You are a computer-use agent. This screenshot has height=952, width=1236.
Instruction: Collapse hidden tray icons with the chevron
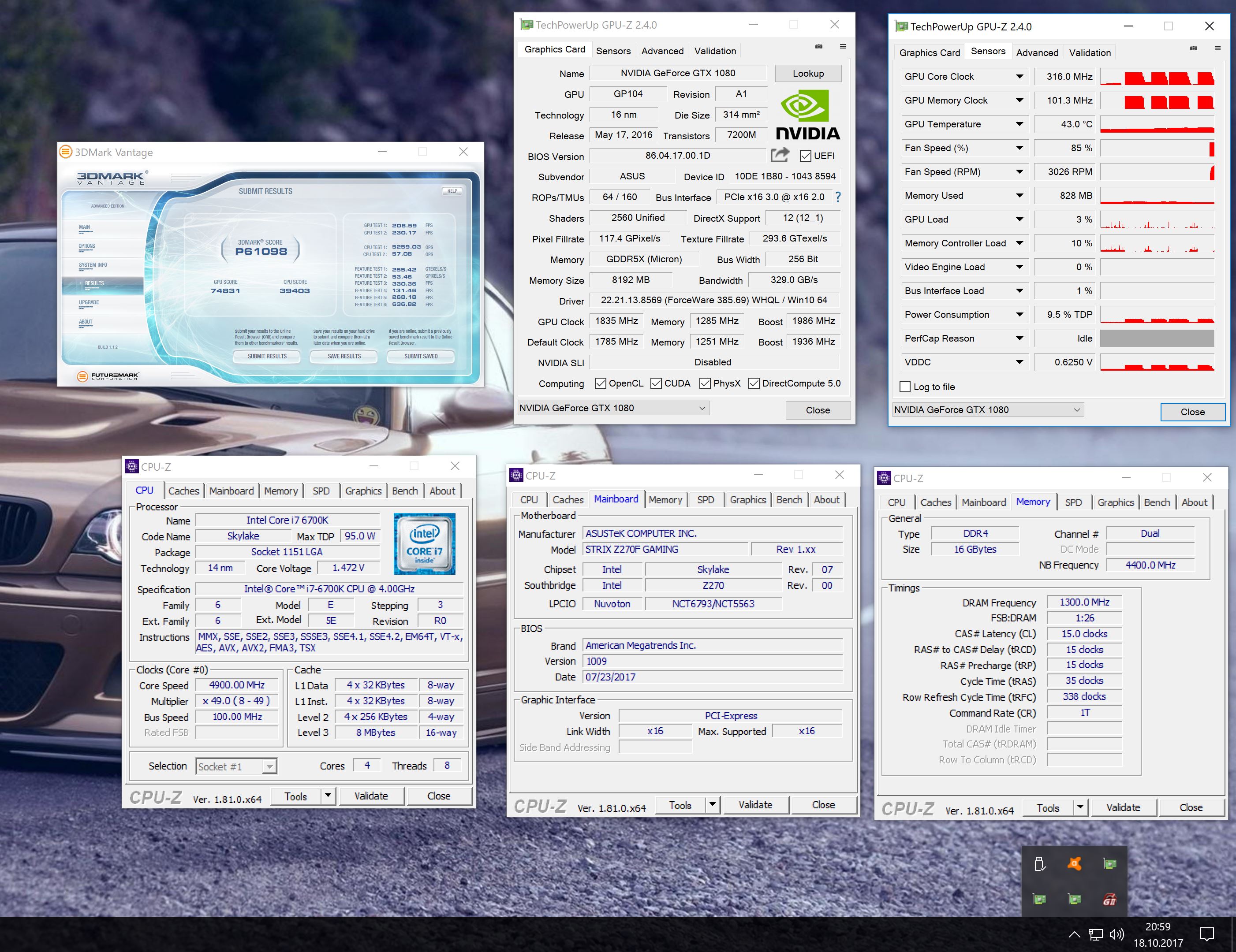tap(1074, 934)
